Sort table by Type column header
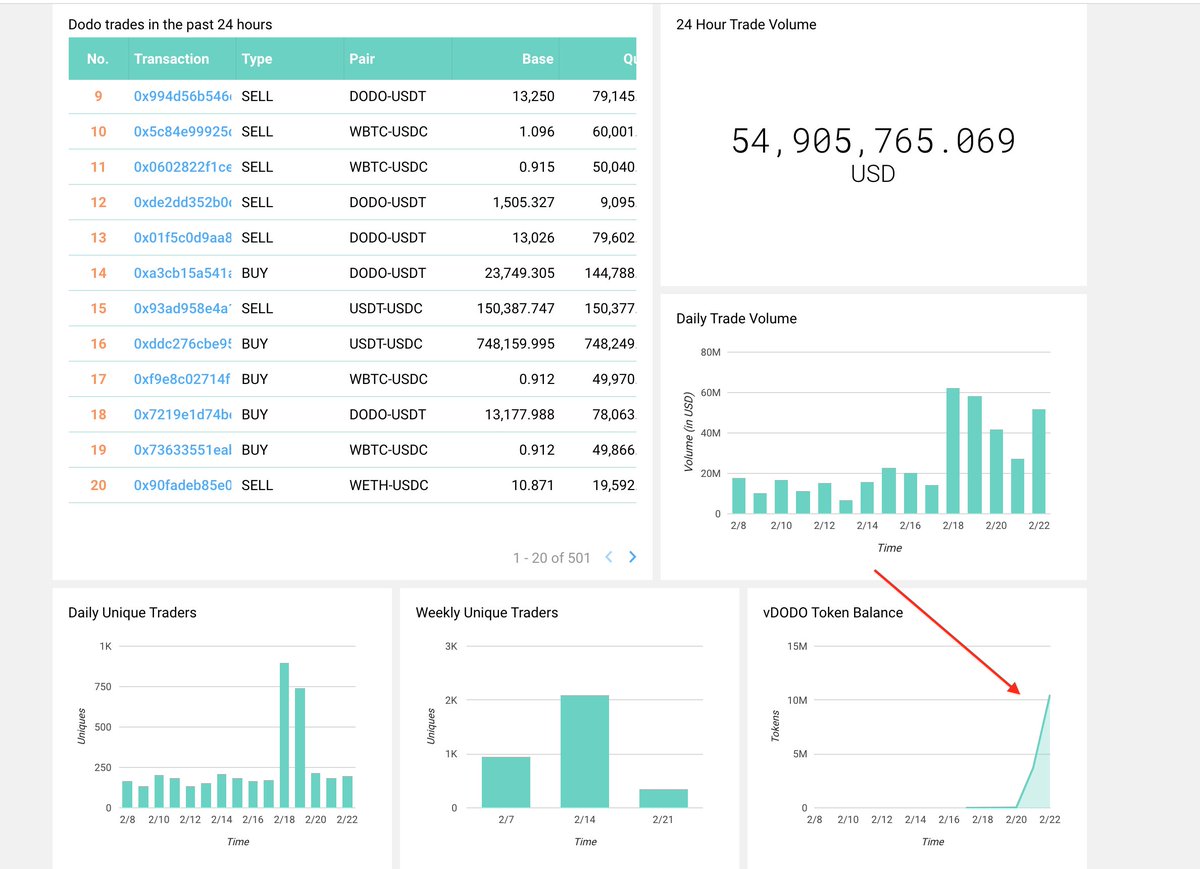The height and width of the screenshot is (869, 1200). tap(288, 59)
